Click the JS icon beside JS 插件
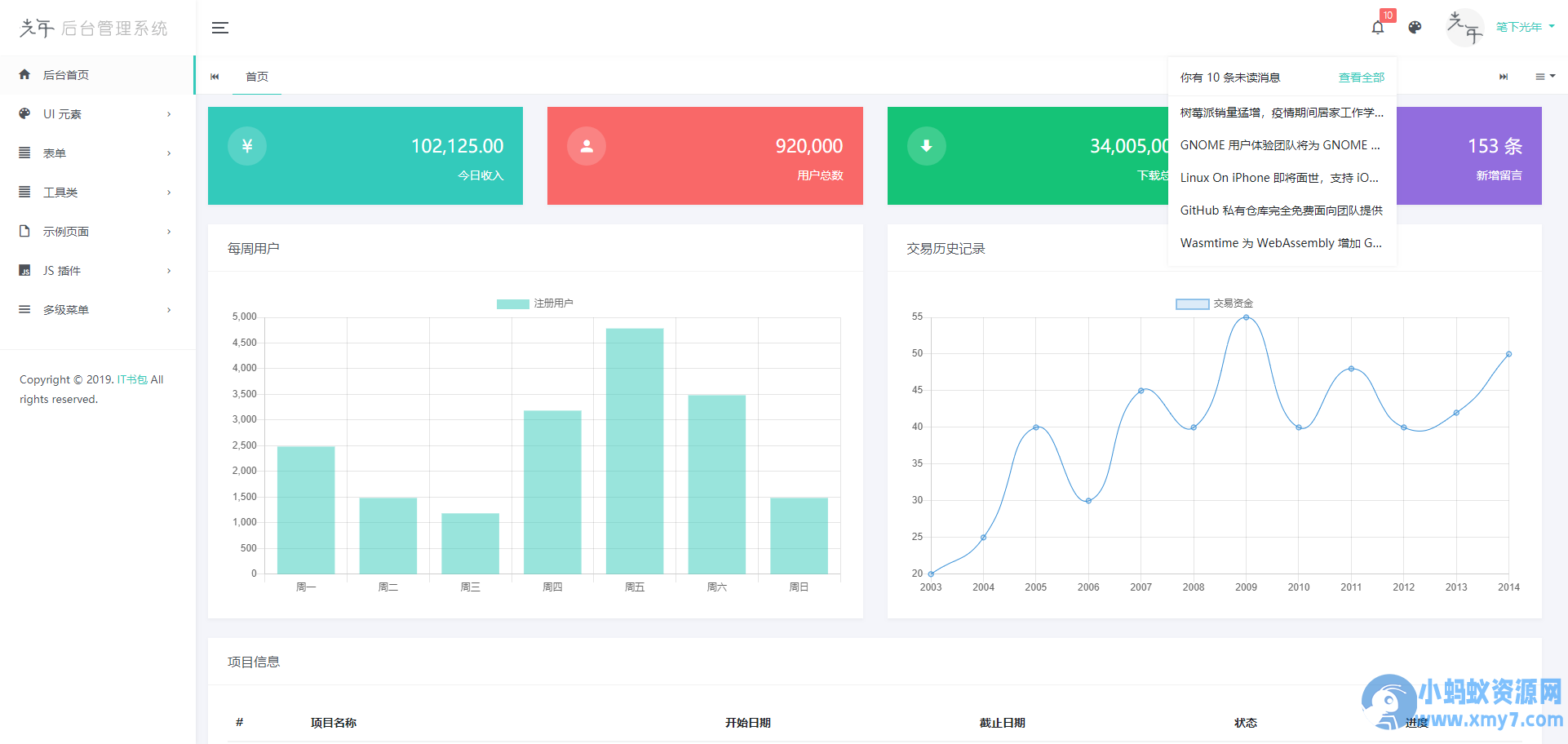 [x=24, y=270]
